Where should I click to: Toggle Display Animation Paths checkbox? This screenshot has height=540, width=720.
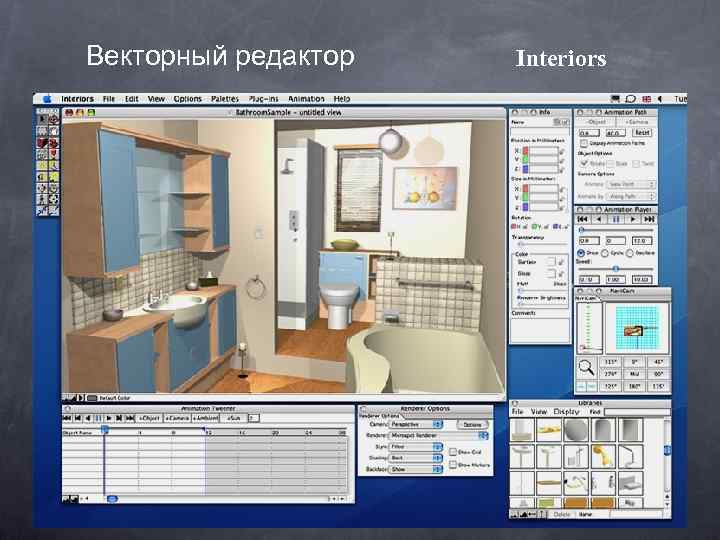pyautogui.click(x=584, y=143)
